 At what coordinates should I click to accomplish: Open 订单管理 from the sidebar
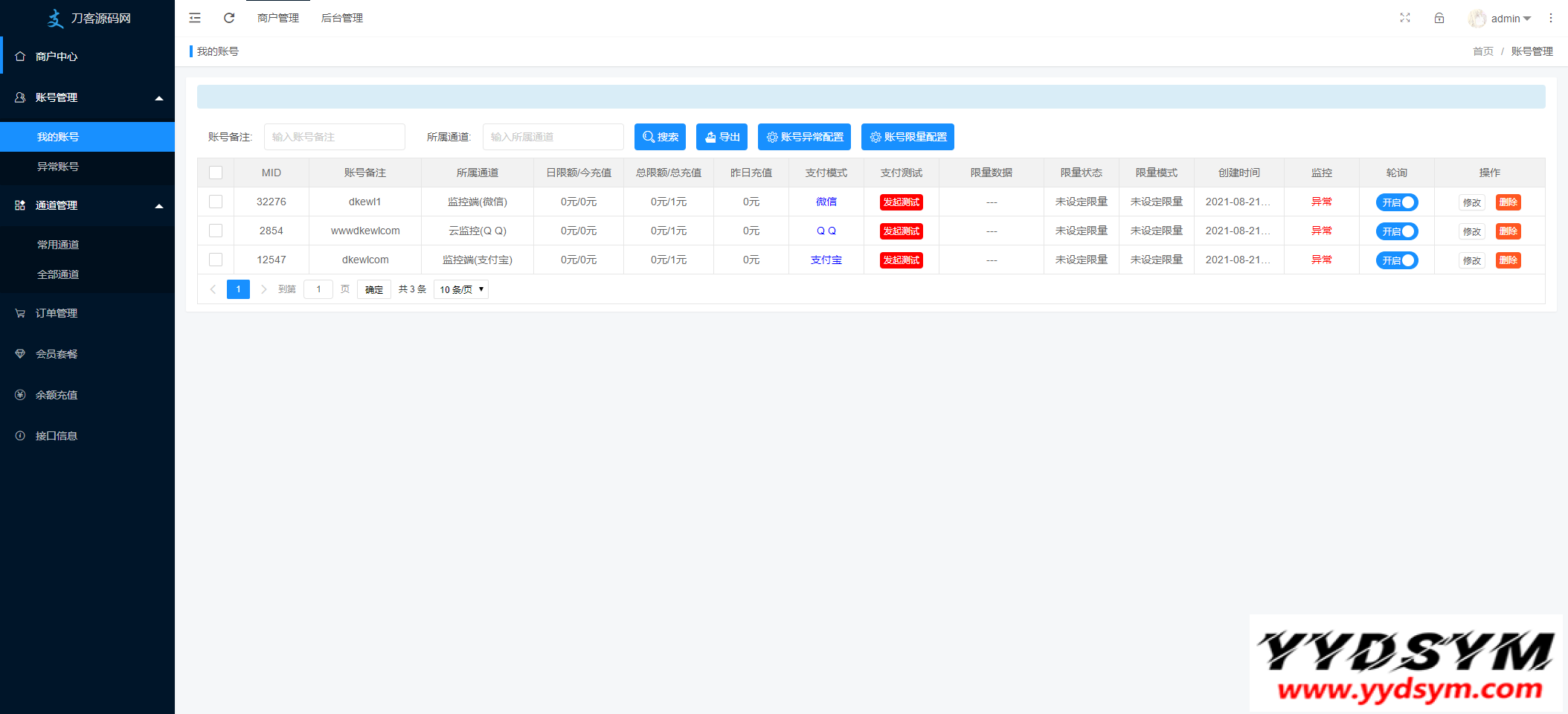pyautogui.click(x=57, y=313)
